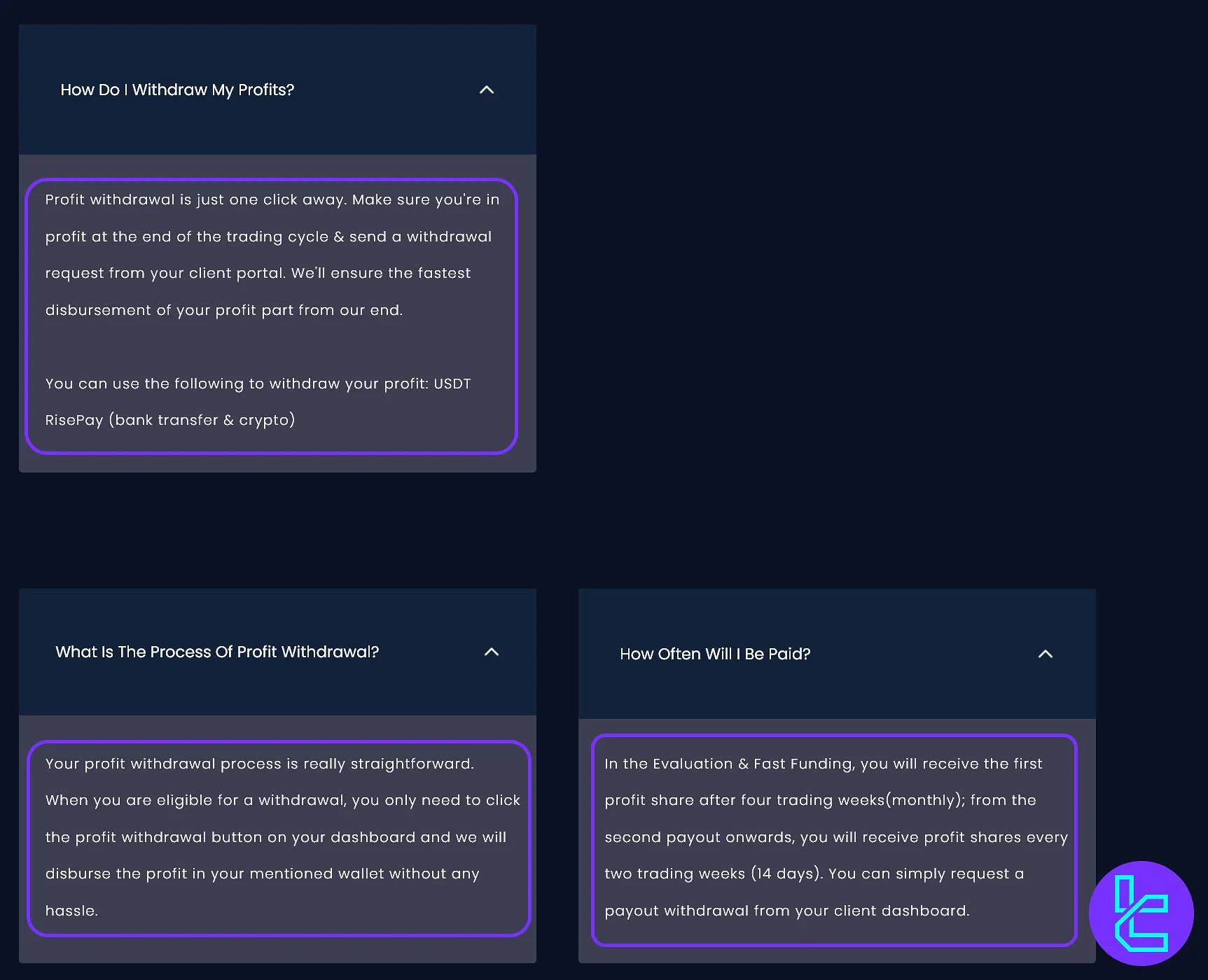
Task: Click the "disbursement of your profit part" line
Action: click(224, 310)
